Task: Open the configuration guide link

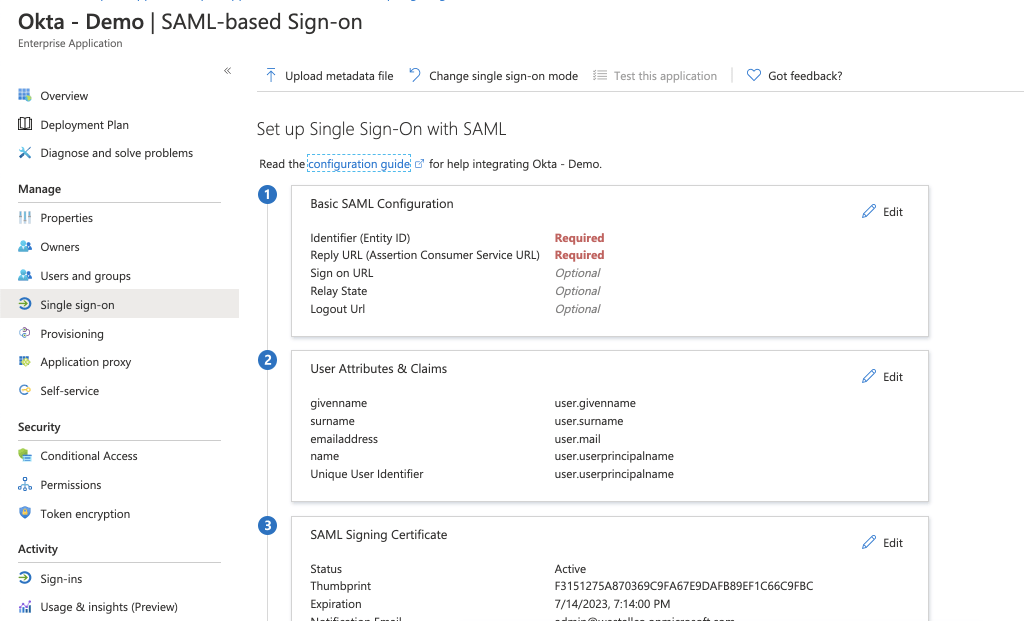Action: coord(359,164)
